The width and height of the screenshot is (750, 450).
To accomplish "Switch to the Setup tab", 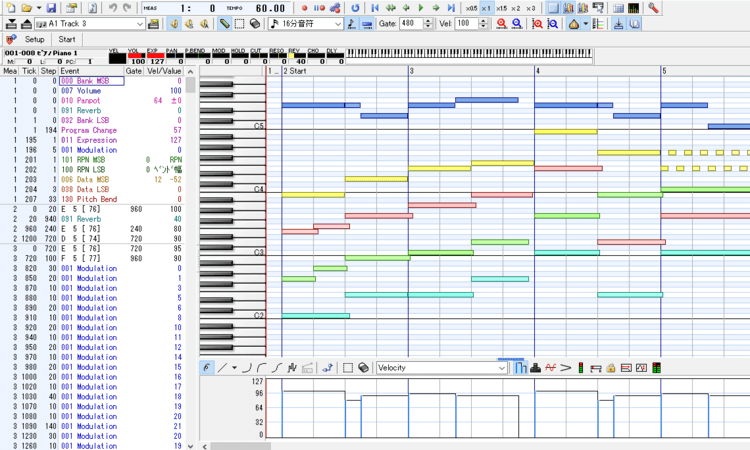I will [x=34, y=39].
